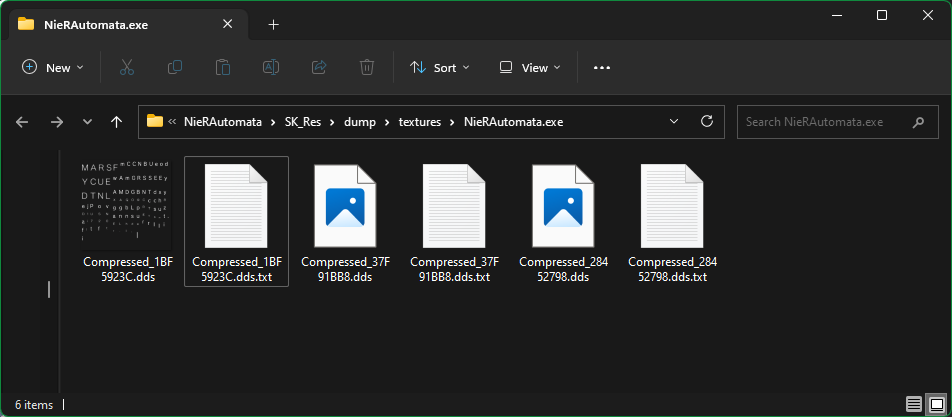Click the Copy icon in toolbar
Image resolution: width=952 pixels, height=417 pixels.
(175, 67)
